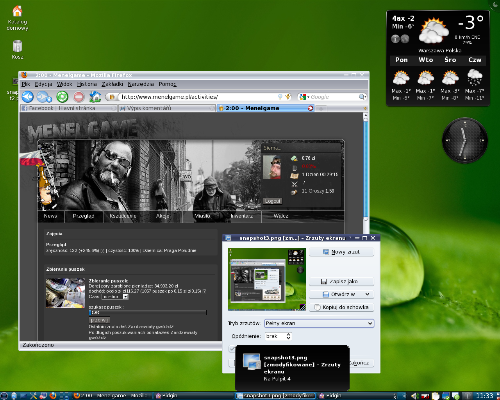Open the Pomoc menu in Firefox
500x400 pixels.
click(x=167, y=84)
